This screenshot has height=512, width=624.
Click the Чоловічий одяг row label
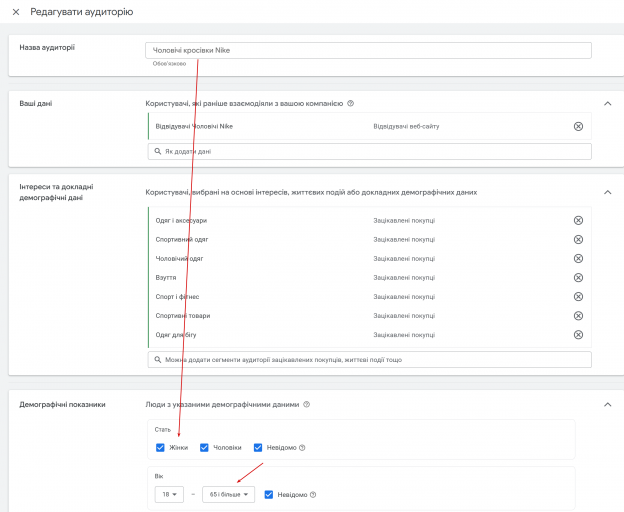tap(179, 259)
